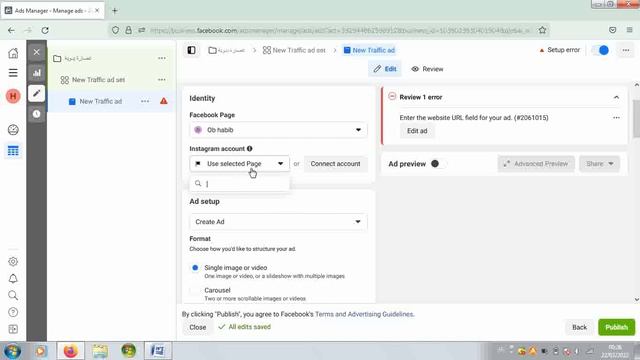Open the Facebook Page dropdown
640x360 pixels.
[x=278, y=130]
